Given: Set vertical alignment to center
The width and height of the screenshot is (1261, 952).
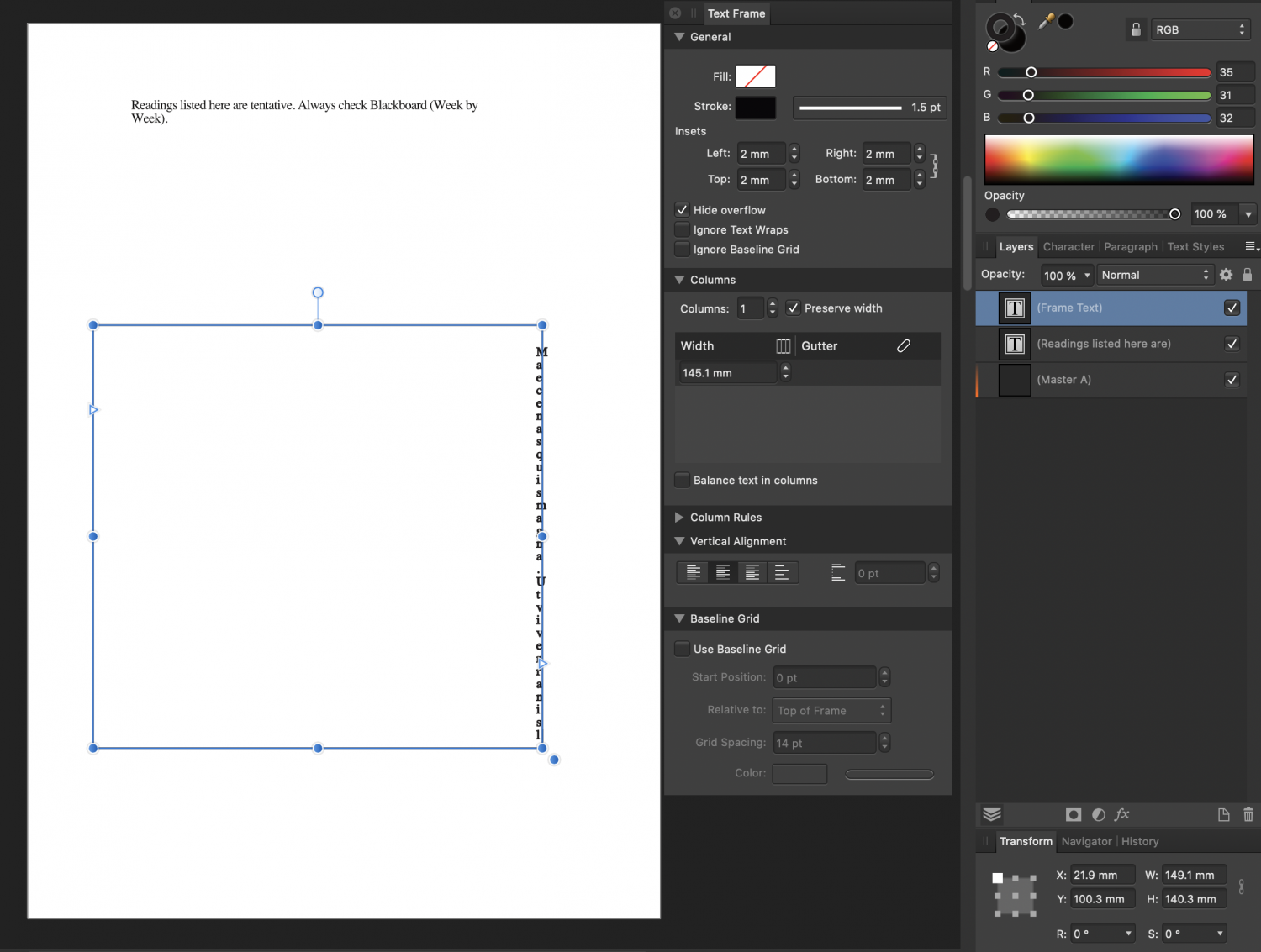Looking at the screenshot, I should pyautogui.click(x=722, y=573).
